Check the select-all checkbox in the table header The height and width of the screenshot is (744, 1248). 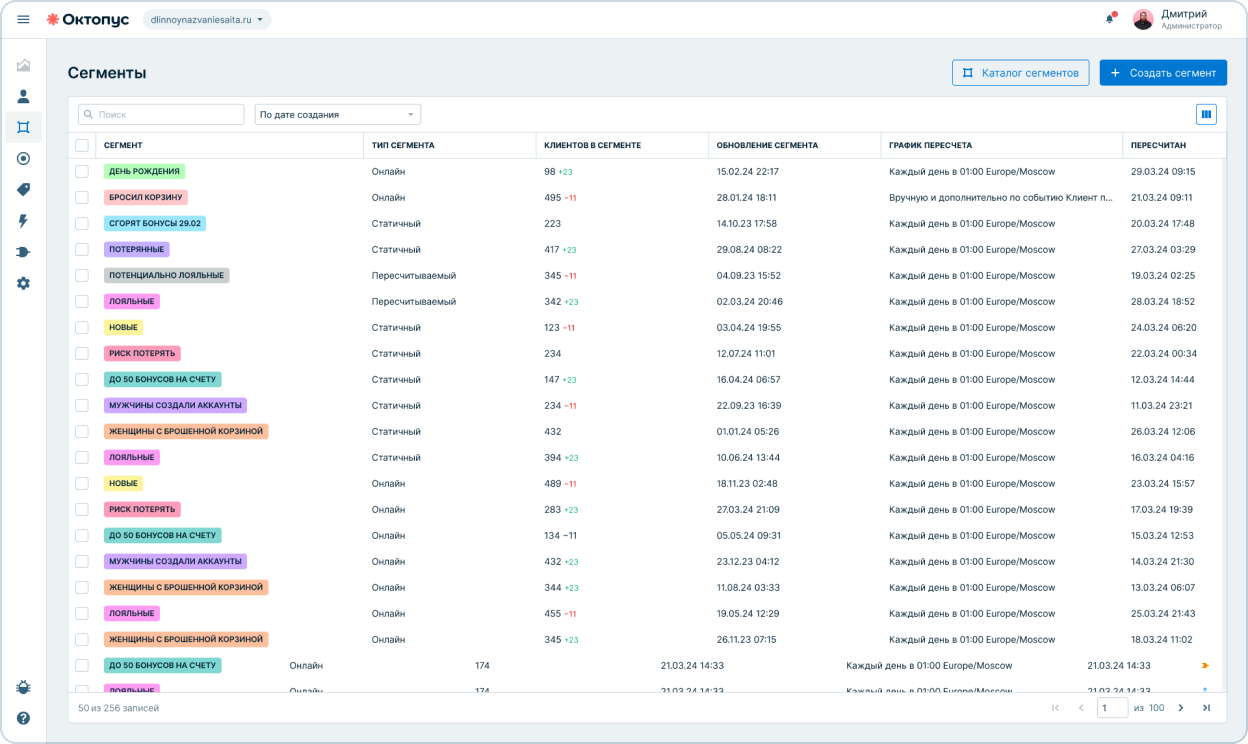pyautogui.click(x=82, y=145)
